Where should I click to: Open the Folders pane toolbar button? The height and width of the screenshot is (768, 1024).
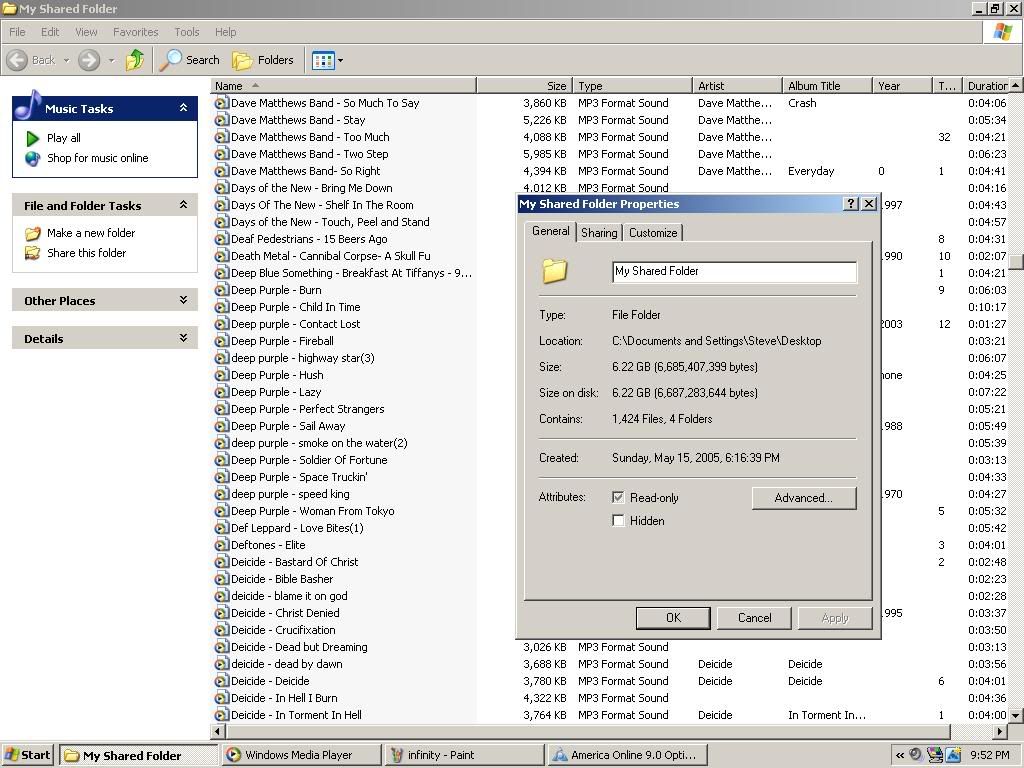click(x=264, y=60)
